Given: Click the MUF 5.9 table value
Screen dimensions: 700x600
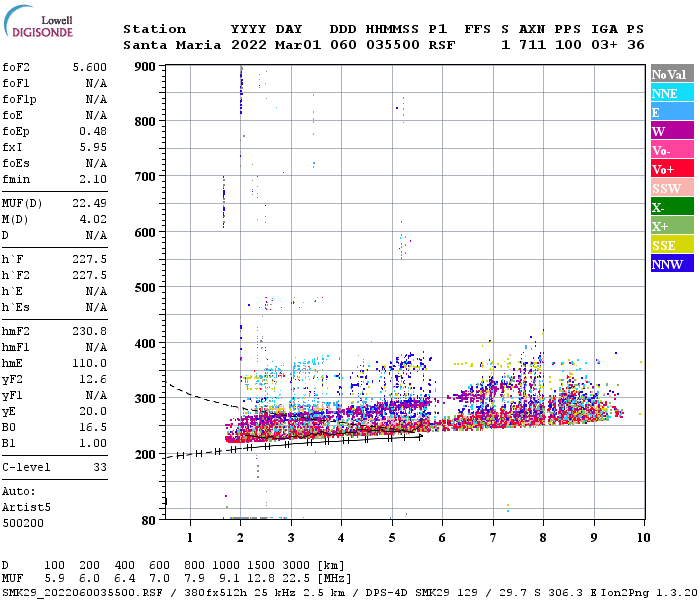Looking at the screenshot, I should (x=54, y=579).
